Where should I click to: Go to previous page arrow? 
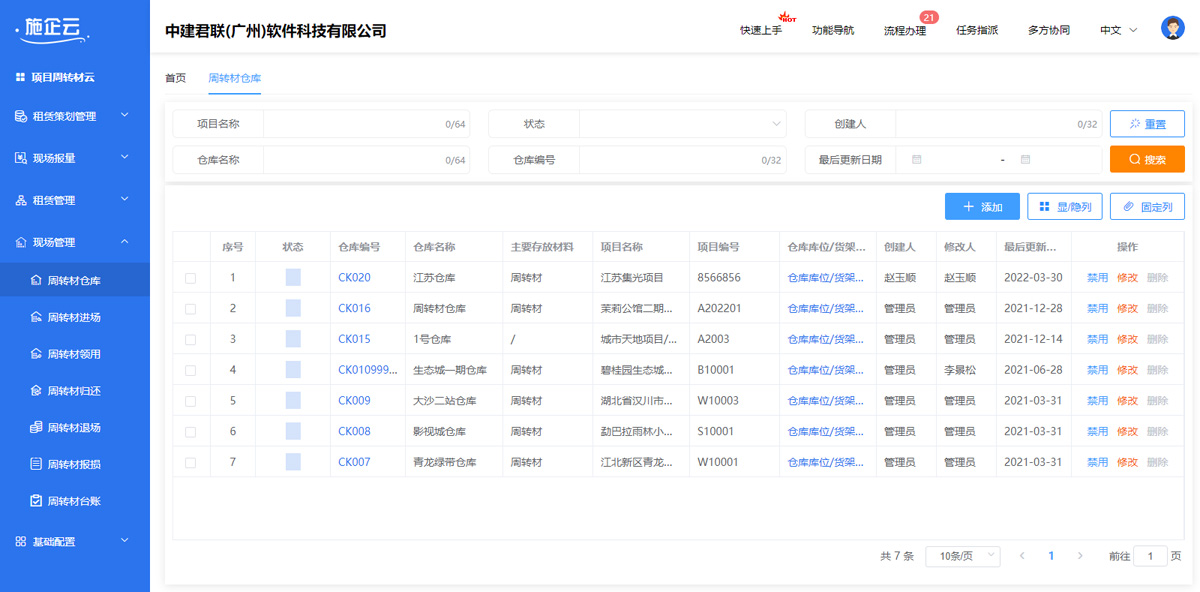click(1022, 556)
